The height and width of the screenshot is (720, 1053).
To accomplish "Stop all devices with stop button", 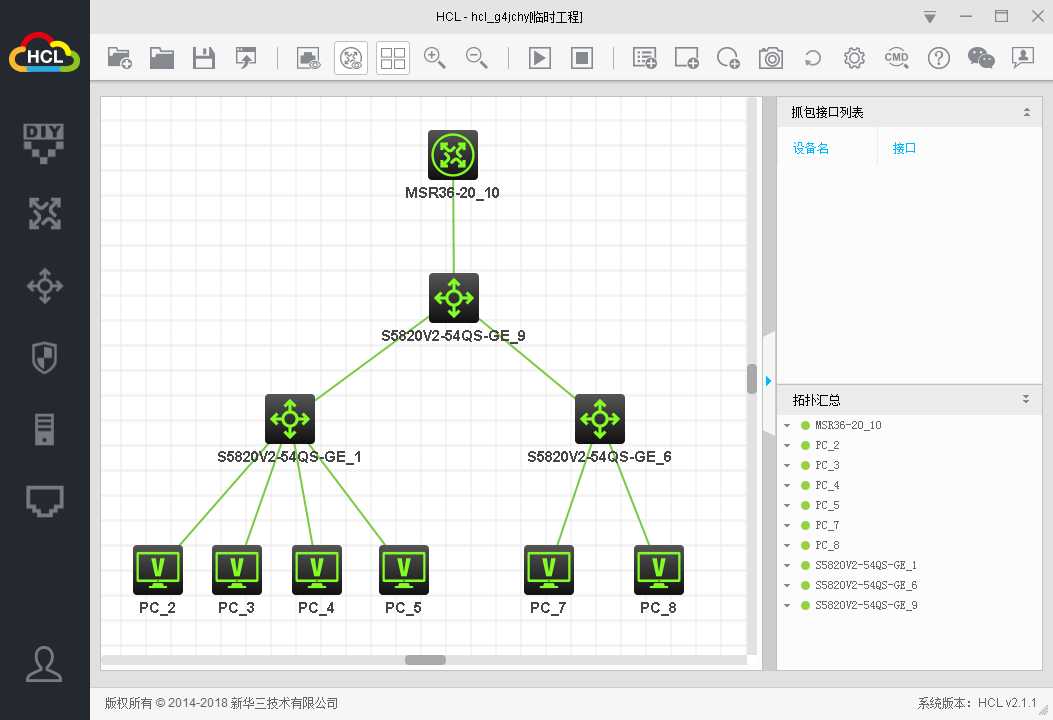I will 582,58.
